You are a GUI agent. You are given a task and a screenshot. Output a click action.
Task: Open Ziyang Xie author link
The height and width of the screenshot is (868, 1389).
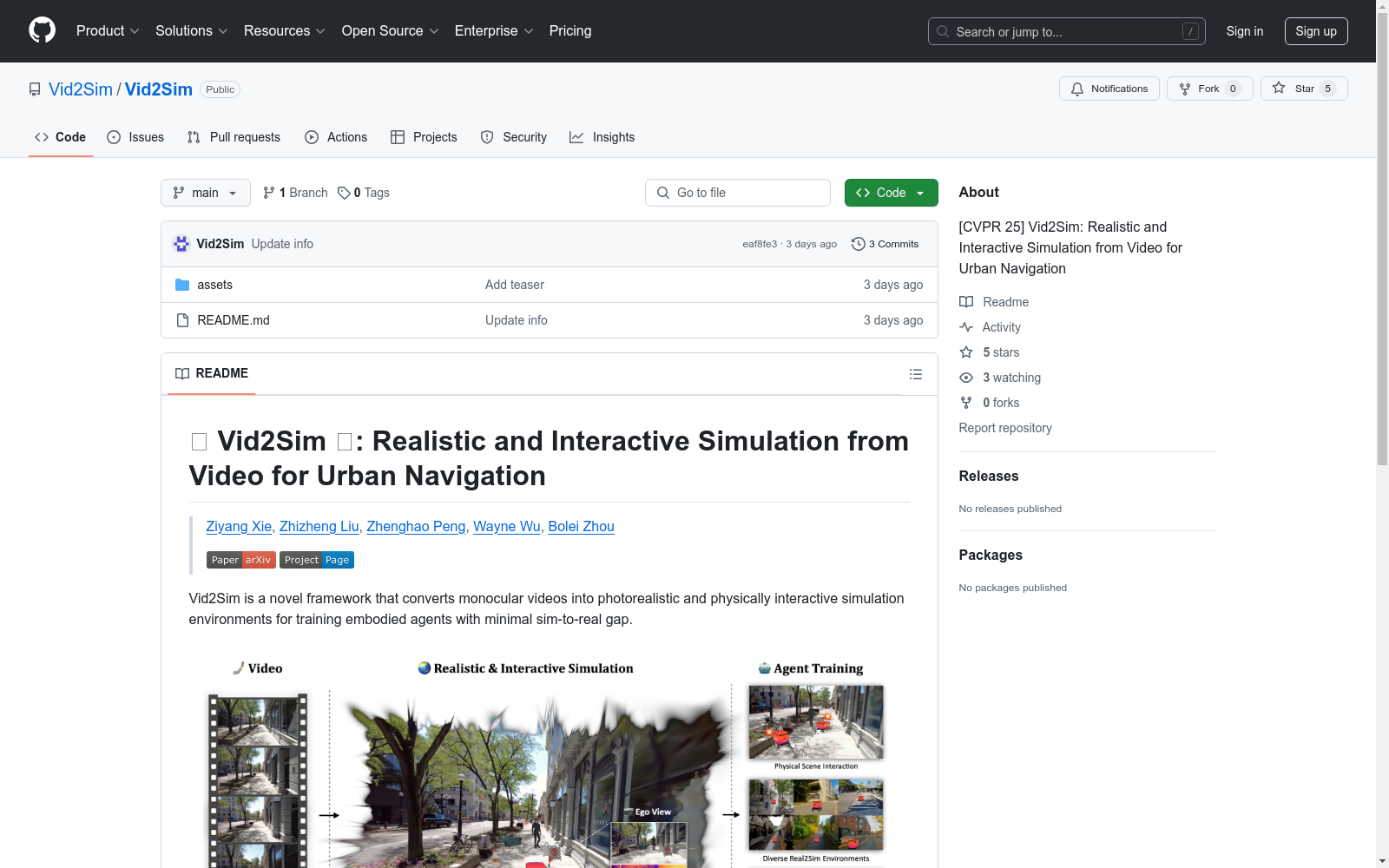click(239, 526)
